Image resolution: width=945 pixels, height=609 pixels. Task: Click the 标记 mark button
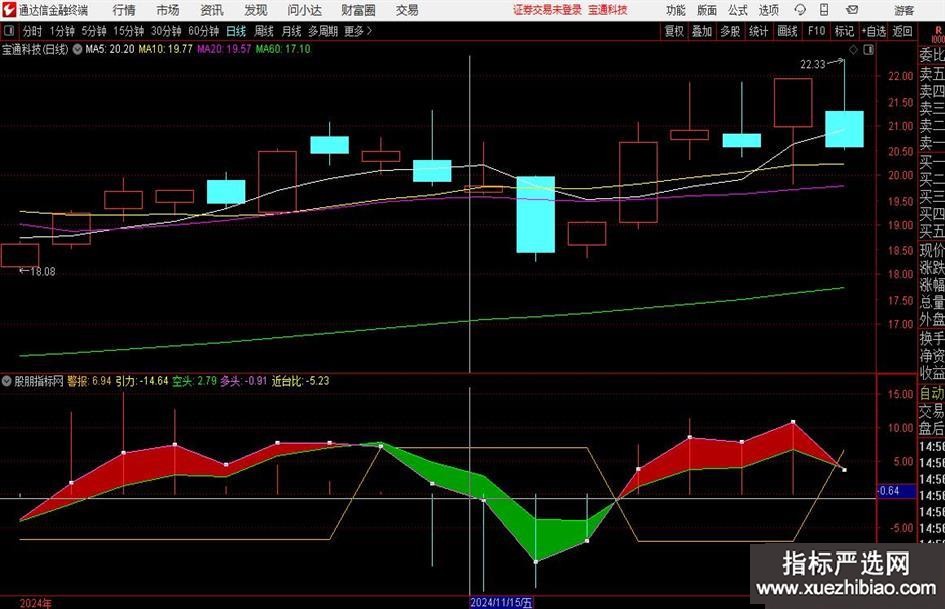844,31
